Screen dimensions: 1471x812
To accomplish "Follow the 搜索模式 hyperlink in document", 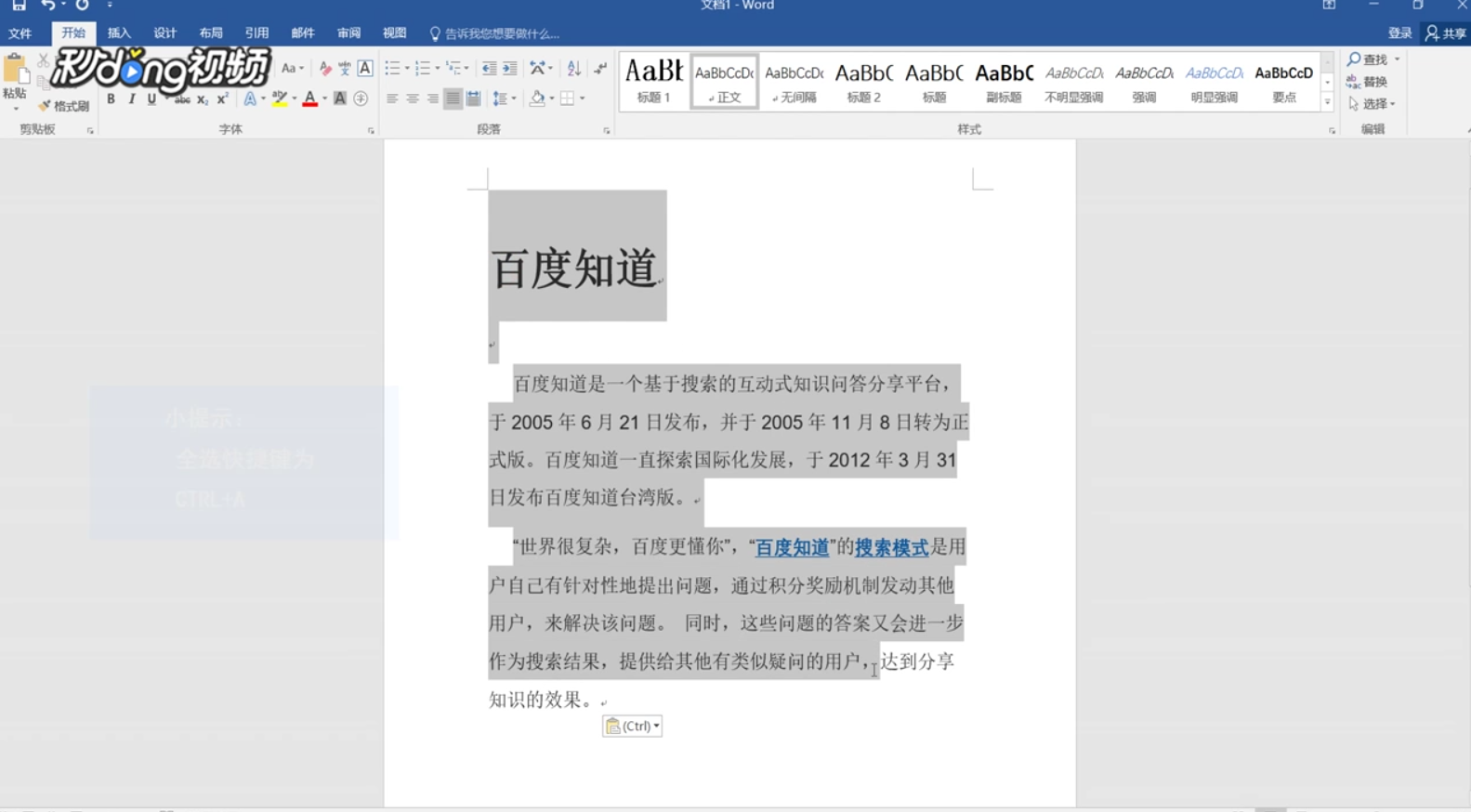I will [x=891, y=547].
